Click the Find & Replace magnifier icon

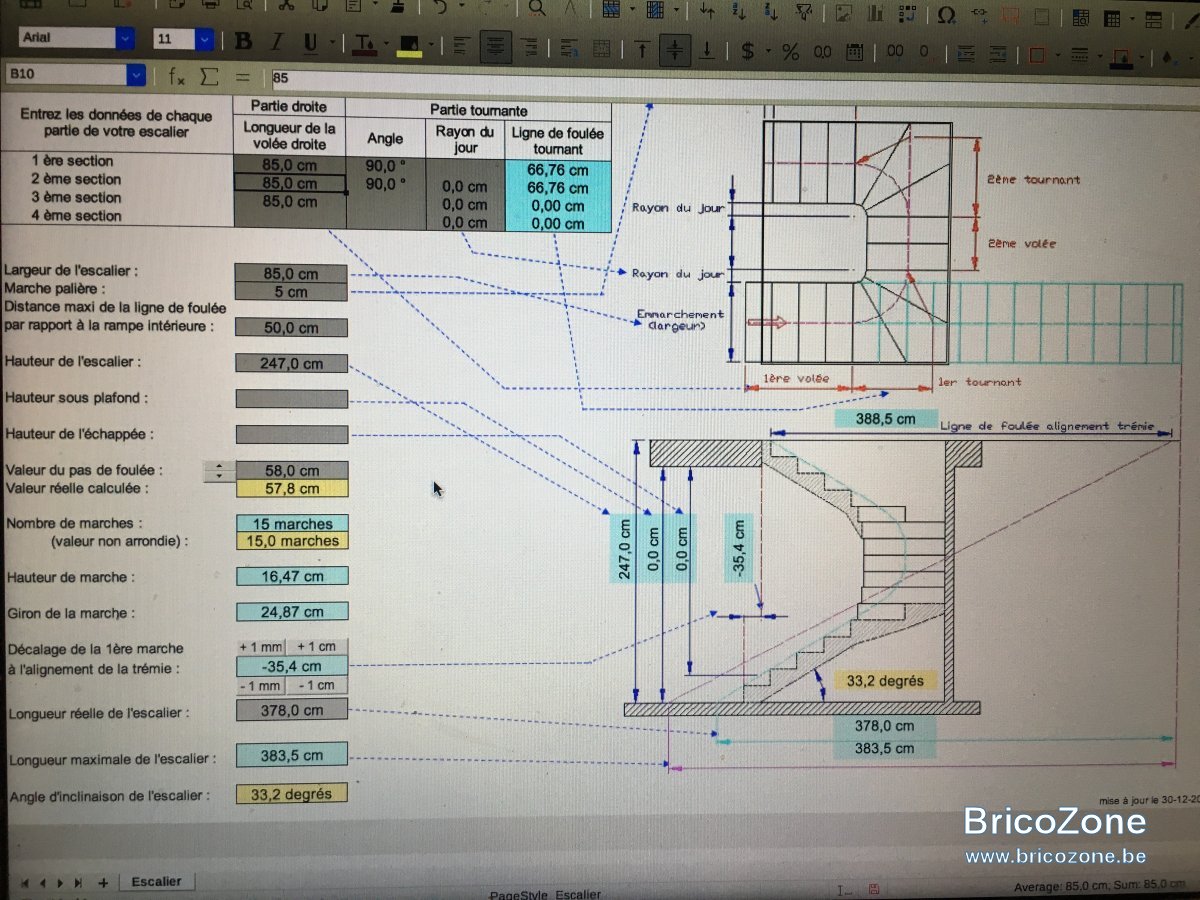[537, 9]
